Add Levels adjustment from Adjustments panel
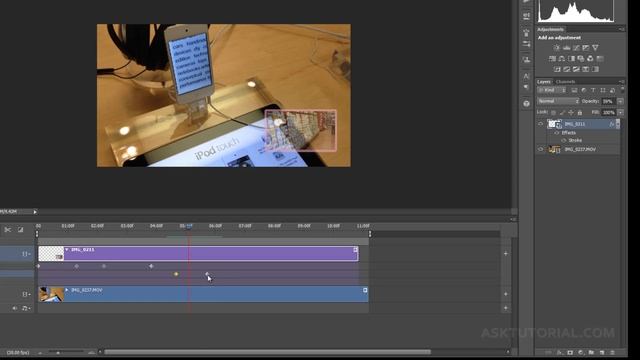This screenshot has width=640, height=360. pos(567,48)
